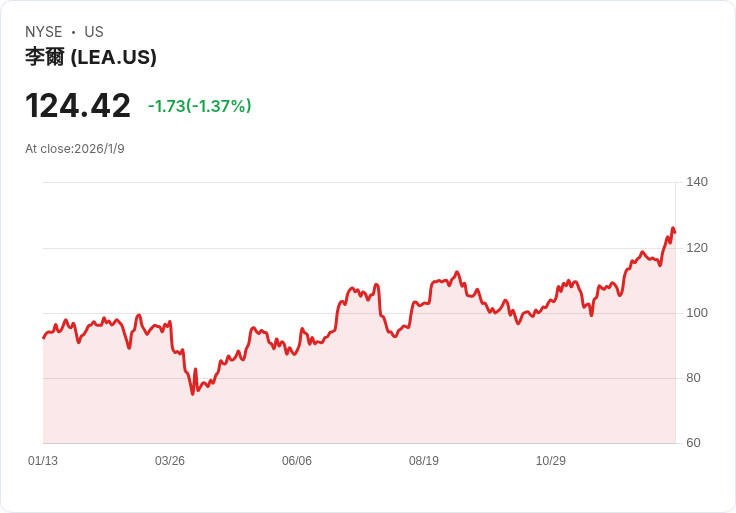Click the 10/29 date axis label
This screenshot has height=513, width=736.
pos(551,461)
